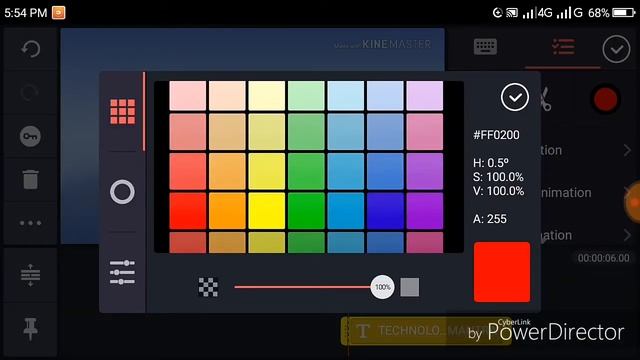Delete layer with trash can icon
Screen dimensions: 640x360
(30, 180)
